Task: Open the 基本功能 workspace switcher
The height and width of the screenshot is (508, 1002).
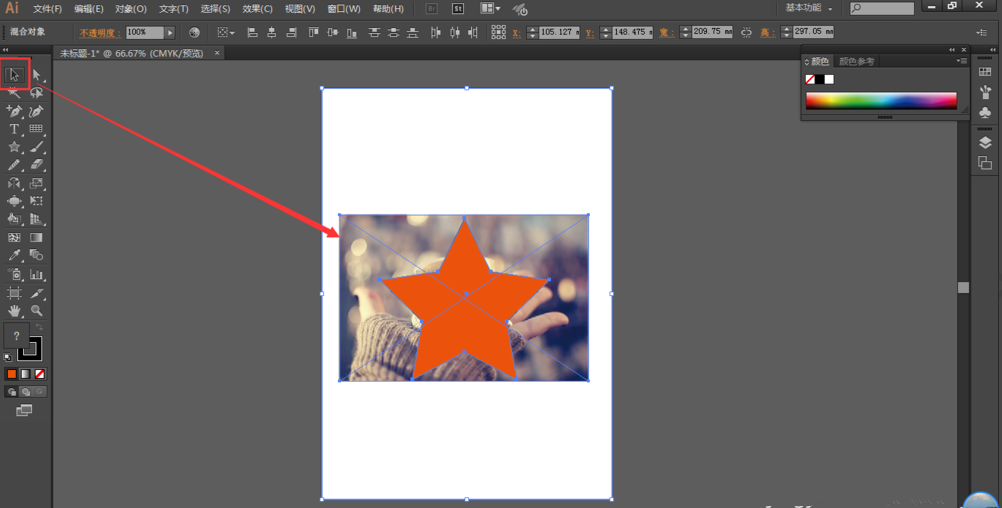Action: [x=809, y=8]
